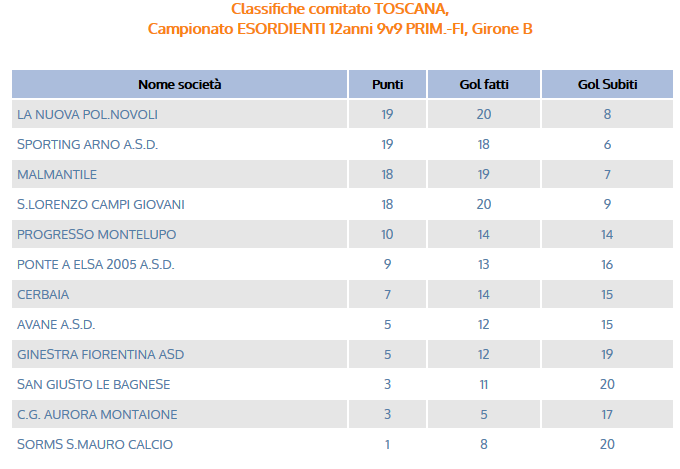Image resolution: width=680 pixels, height=469 pixels.
Task: Open SORMS S.MAURO CALCIO team link
Action: pos(95,444)
